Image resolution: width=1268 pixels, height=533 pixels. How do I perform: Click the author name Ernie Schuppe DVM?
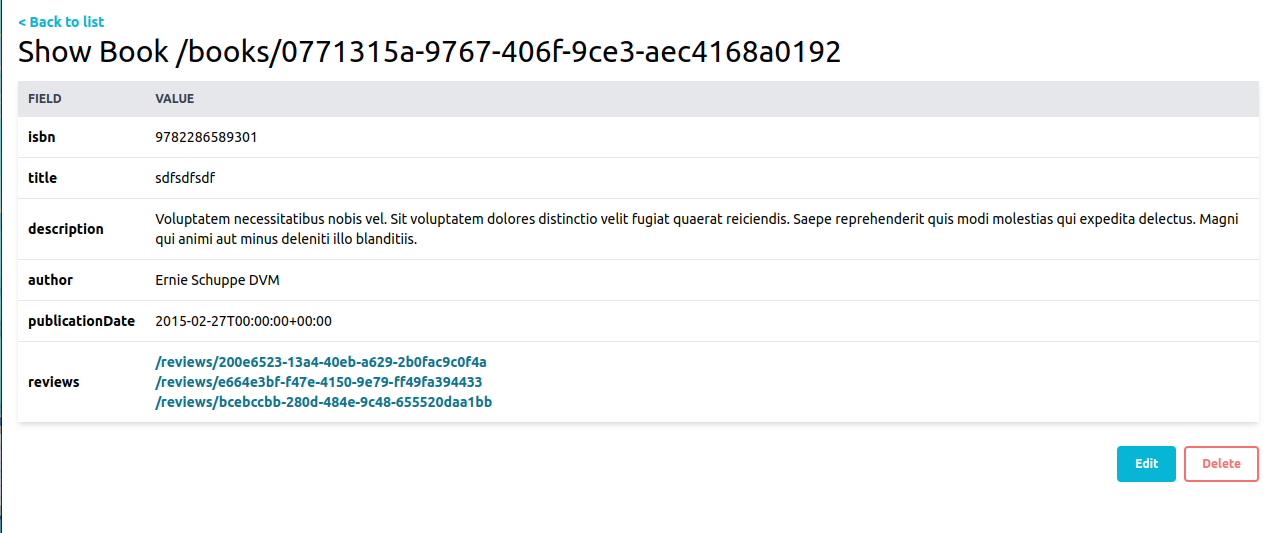218,280
